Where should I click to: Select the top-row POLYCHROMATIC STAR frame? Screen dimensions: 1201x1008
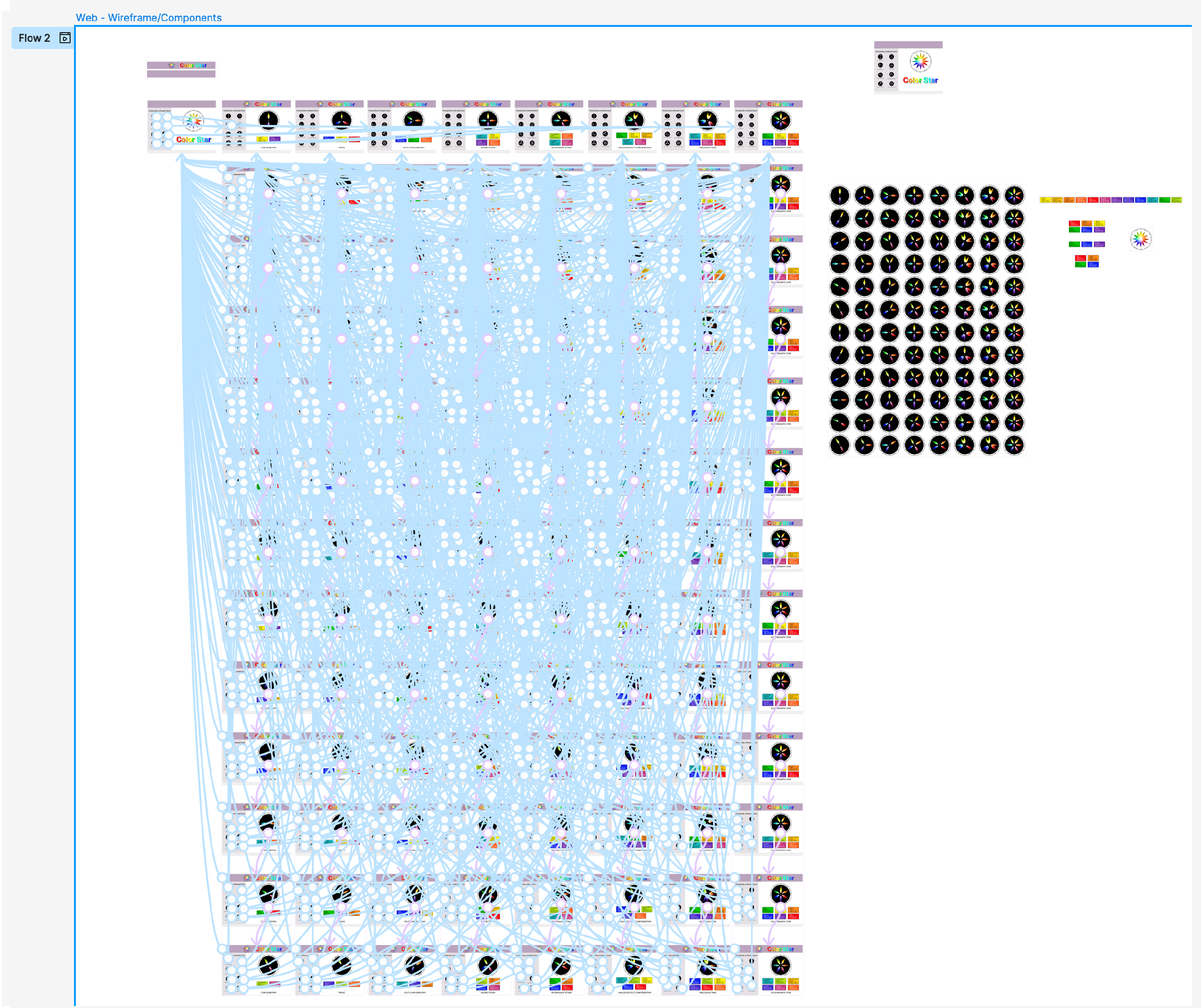pyautogui.click(x=769, y=127)
